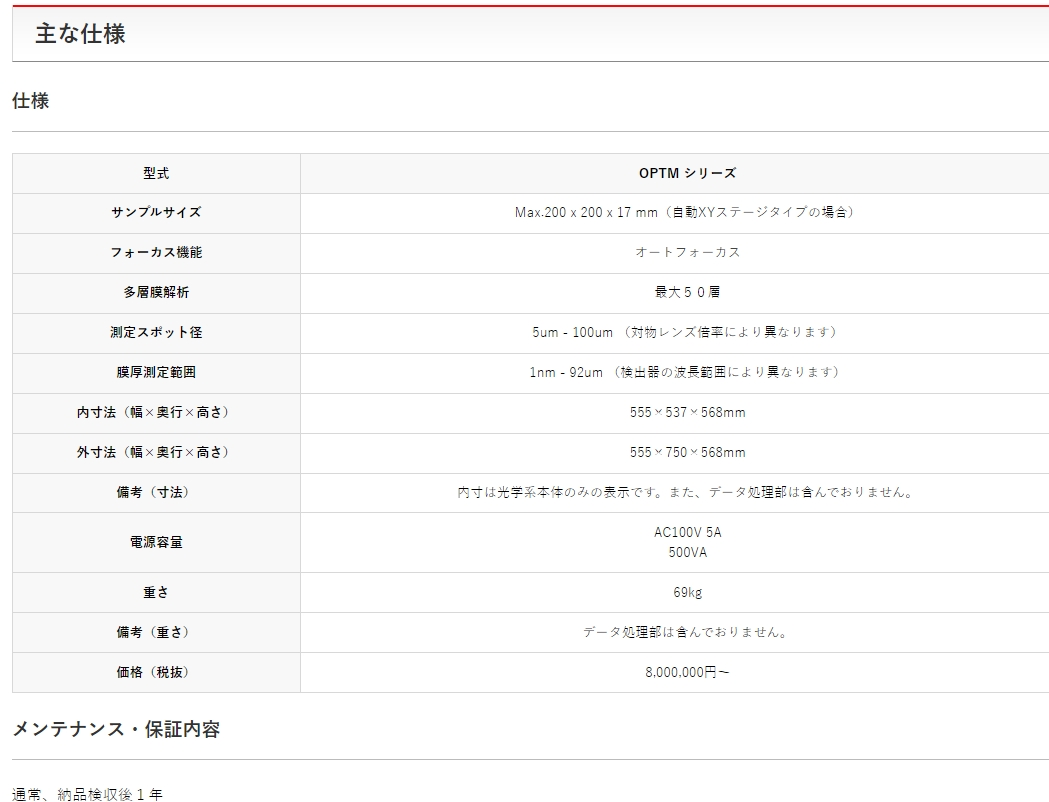The width and height of the screenshot is (1049, 802).
Task: Select the 測定スポット径 row label
Action: coord(156,332)
